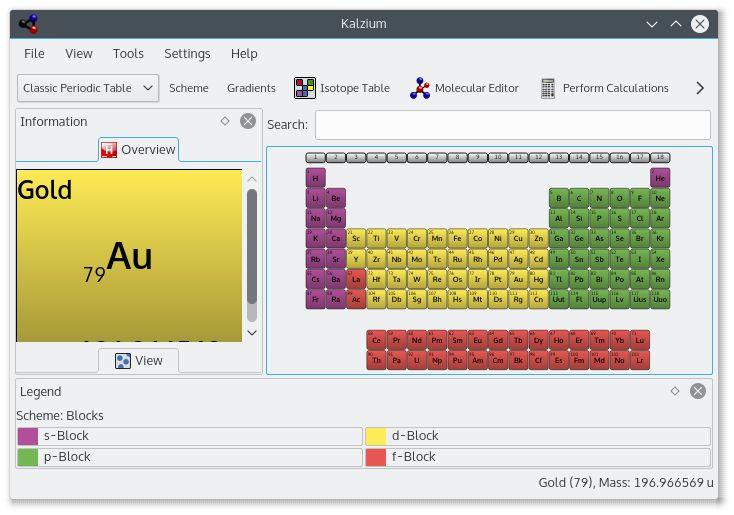This screenshot has width=734, height=515.
Task: Select the Iron (Fe) element tile
Action: coord(457,238)
